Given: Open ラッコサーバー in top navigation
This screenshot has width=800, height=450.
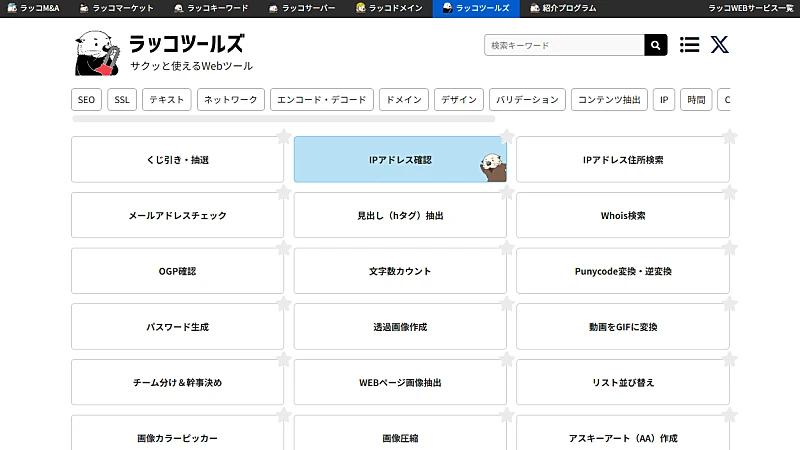Looking at the screenshot, I should (302, 8).
